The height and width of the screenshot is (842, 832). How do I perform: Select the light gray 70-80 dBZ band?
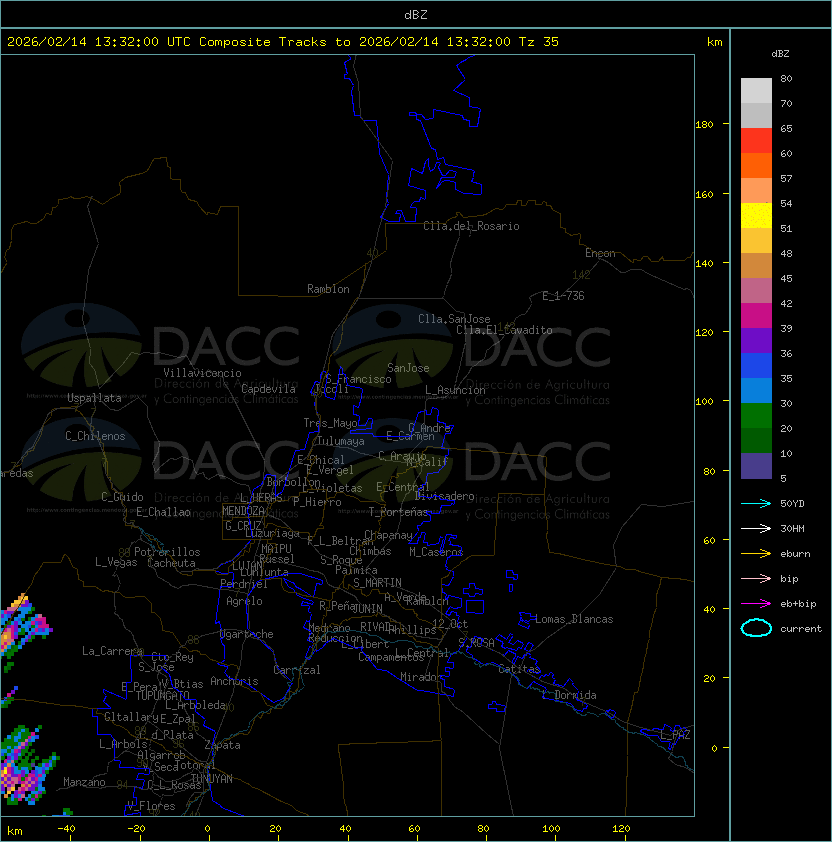pos(756,91)
